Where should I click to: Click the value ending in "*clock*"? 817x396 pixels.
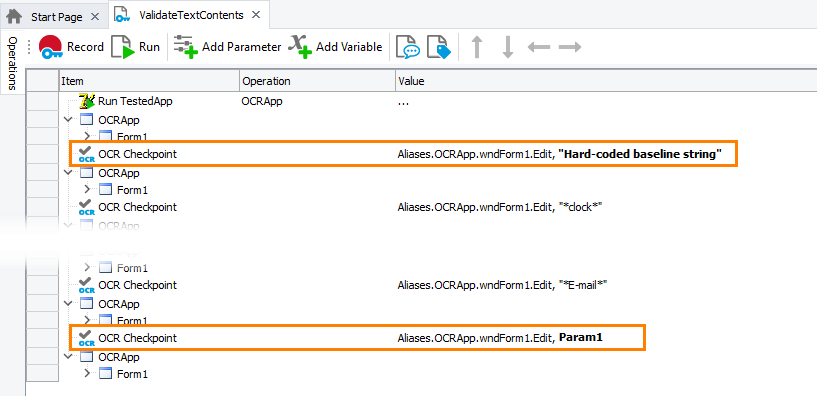500,207
